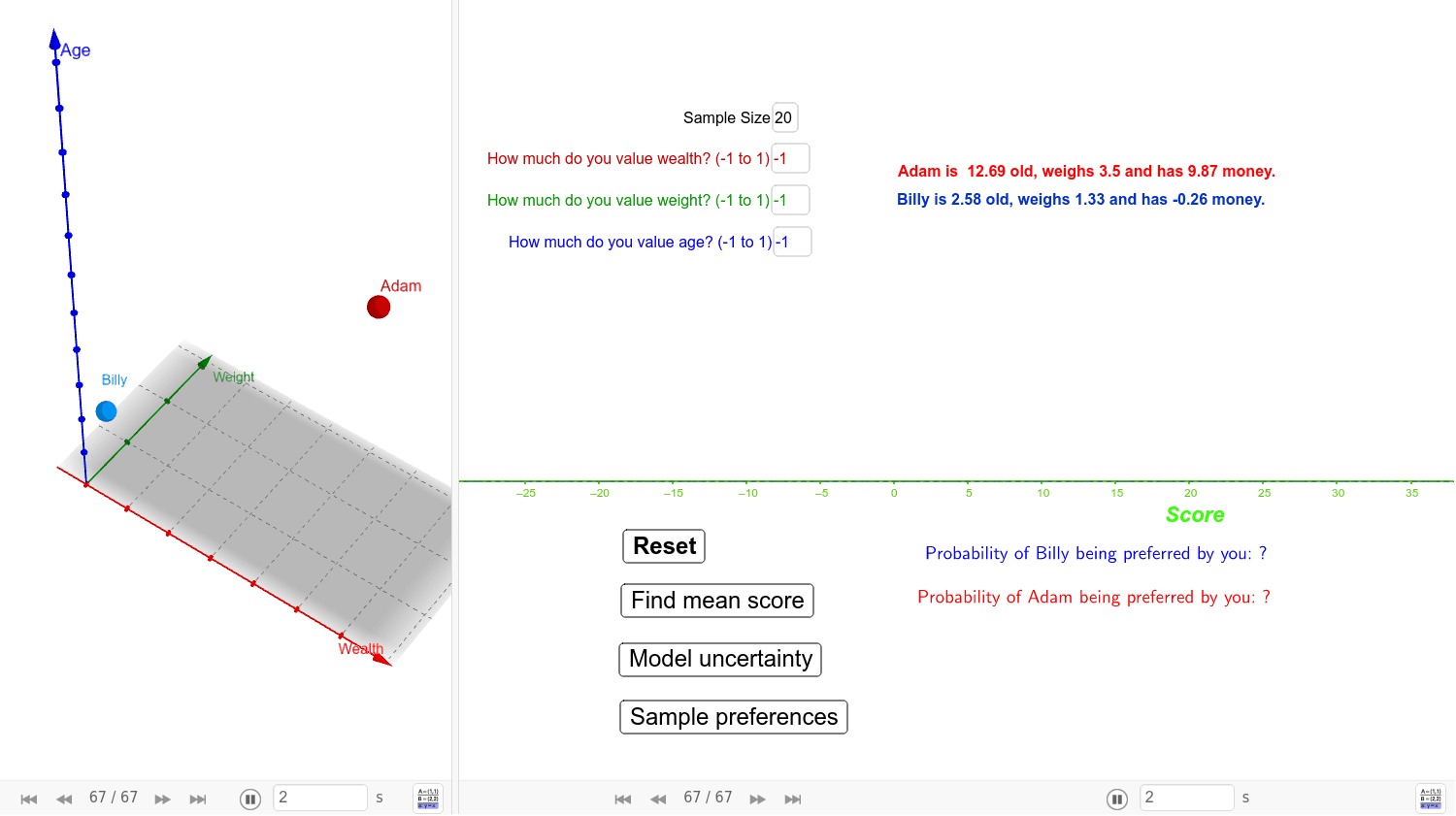Click the Find mean score button
1456x816 pixels.
pyautogui.click(x=717, y=601)
